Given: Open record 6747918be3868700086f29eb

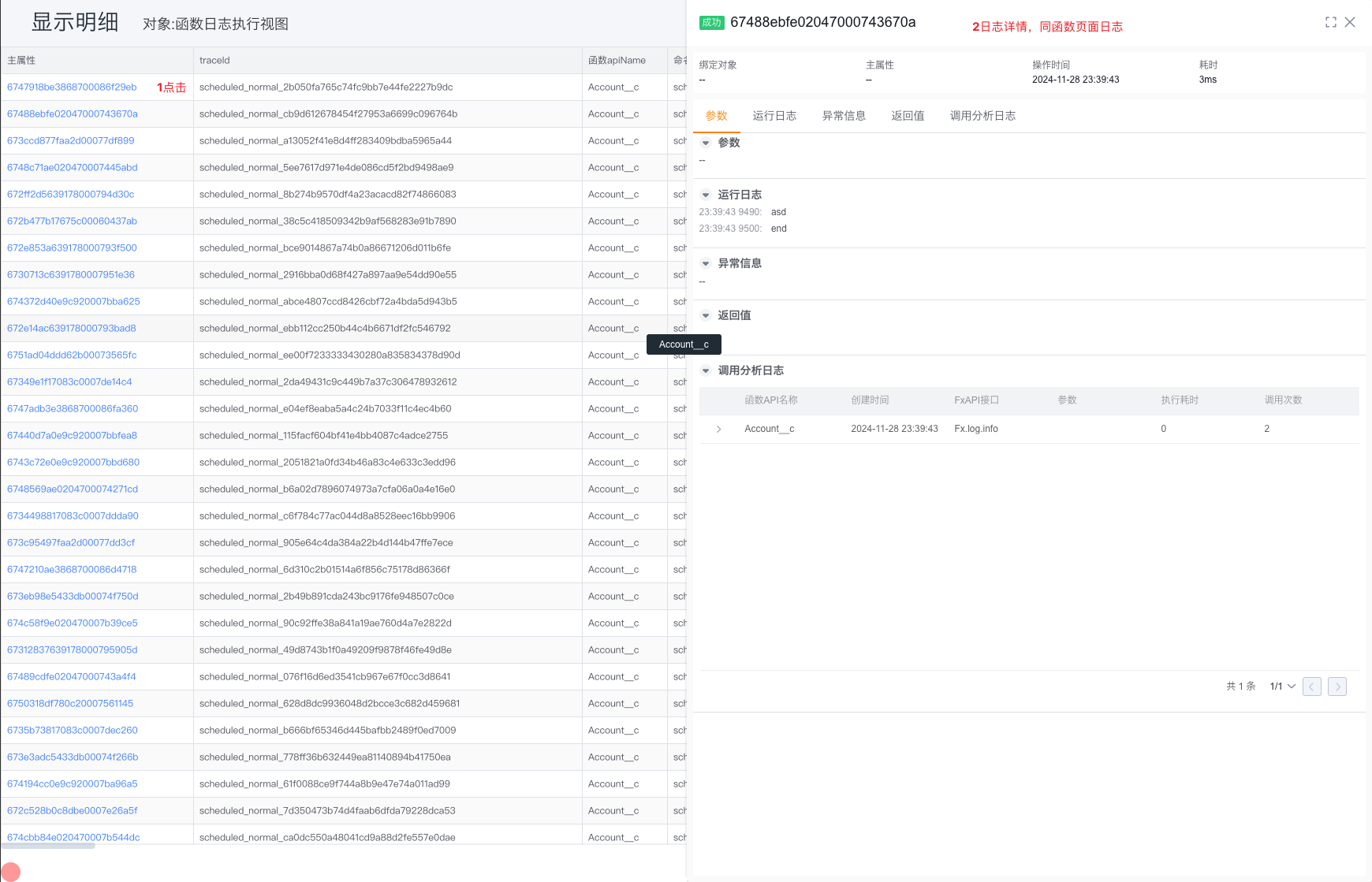Looking at the screenshot, I should 72,87.
